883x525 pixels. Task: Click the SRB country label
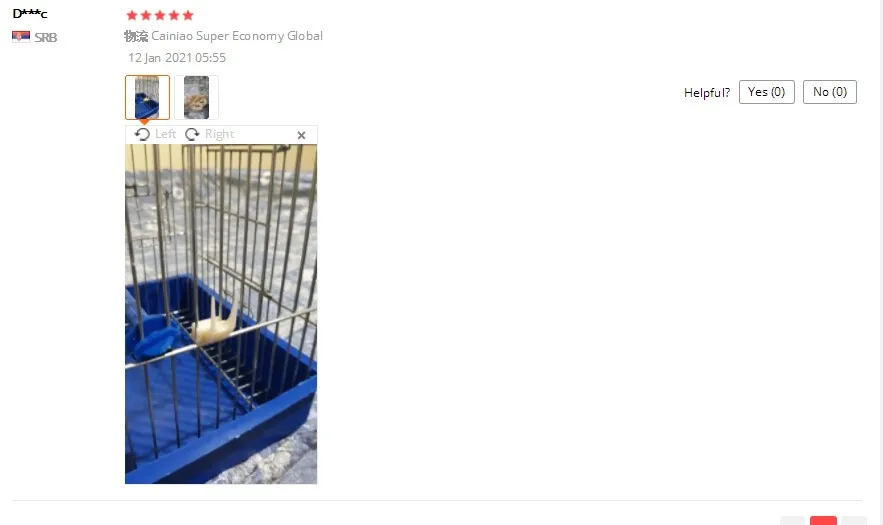[x=46, y=37]
